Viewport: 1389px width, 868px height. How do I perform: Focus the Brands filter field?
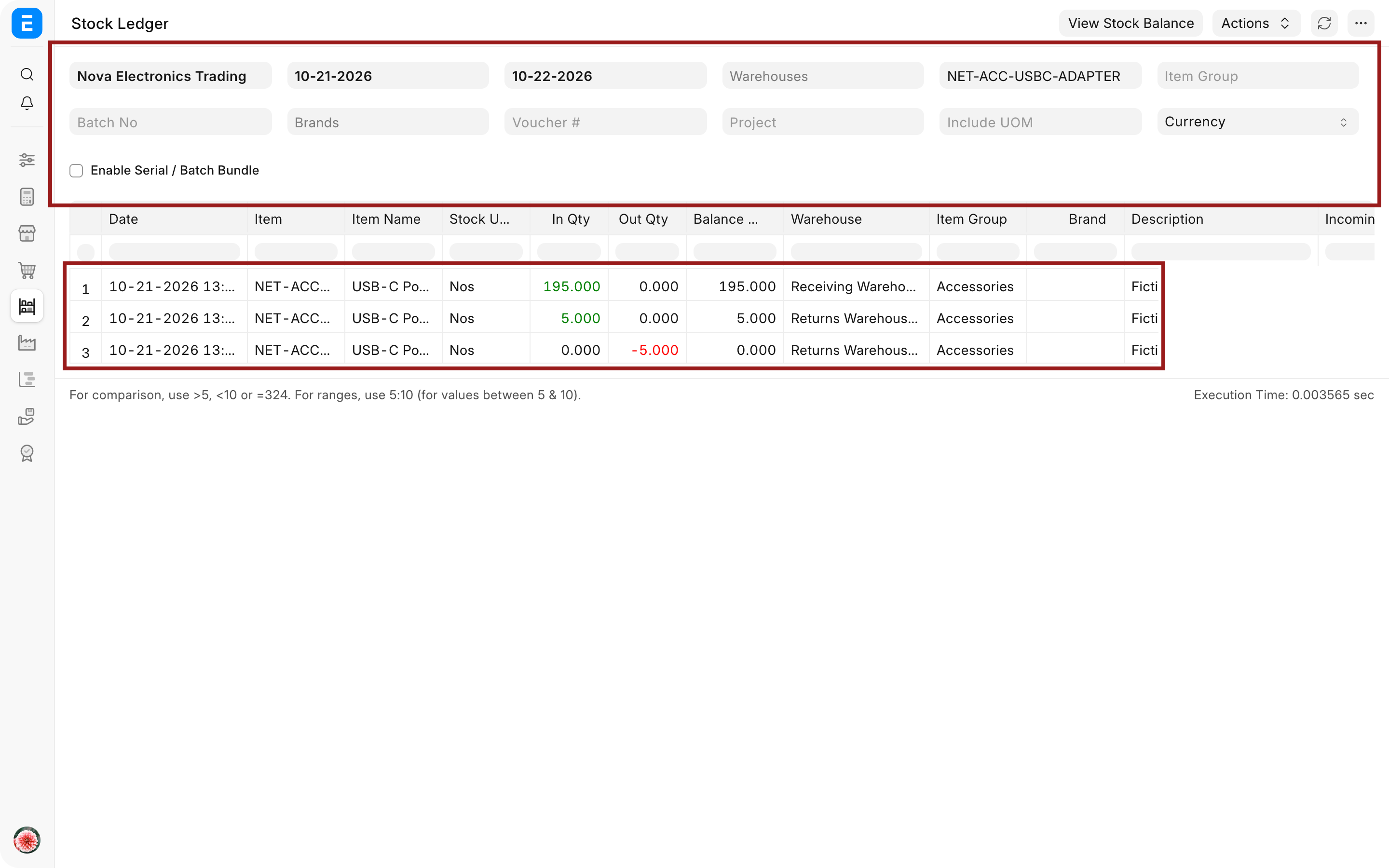click(x=388, y=122)
